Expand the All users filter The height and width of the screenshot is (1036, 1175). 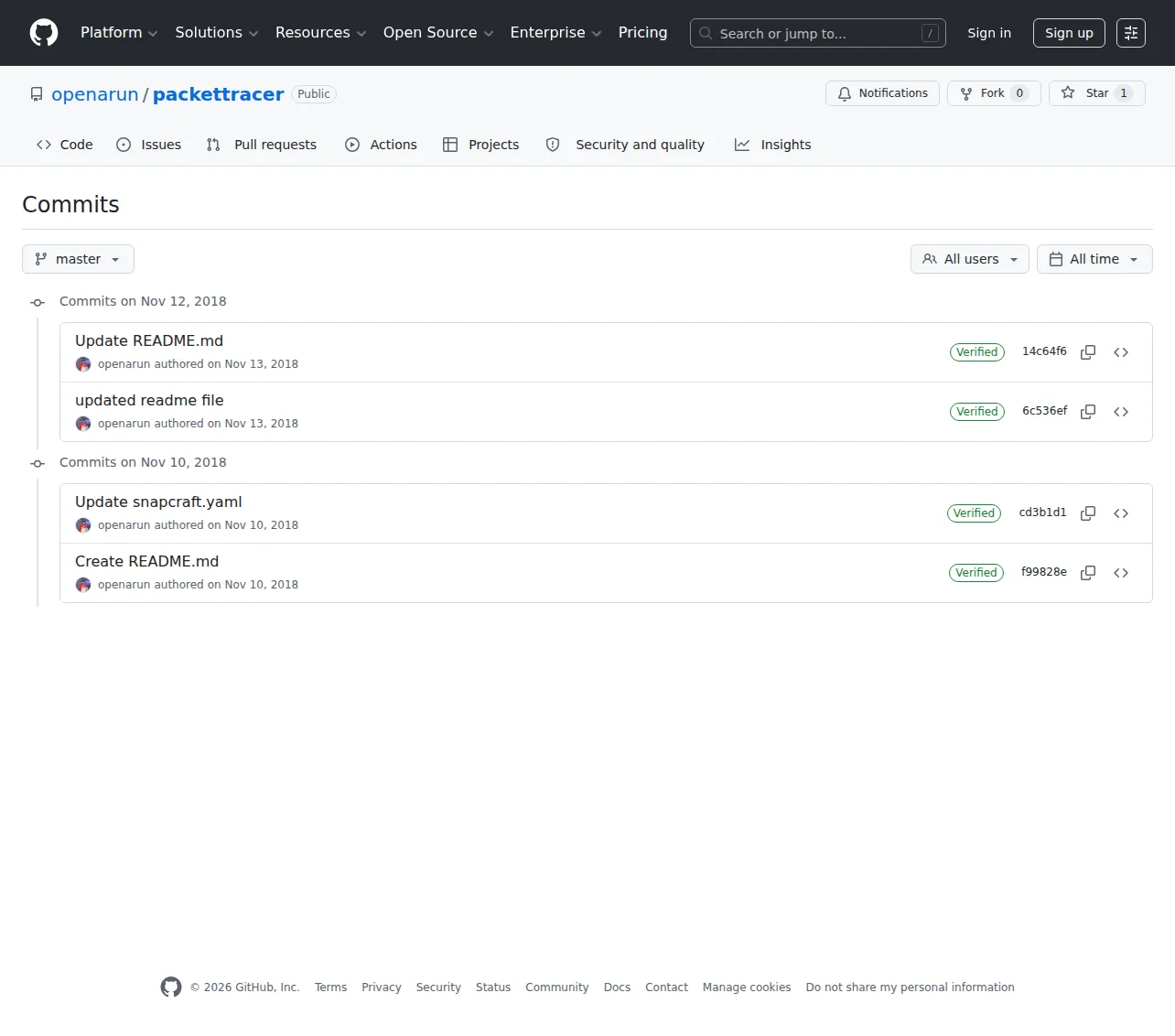click(970, 259)
